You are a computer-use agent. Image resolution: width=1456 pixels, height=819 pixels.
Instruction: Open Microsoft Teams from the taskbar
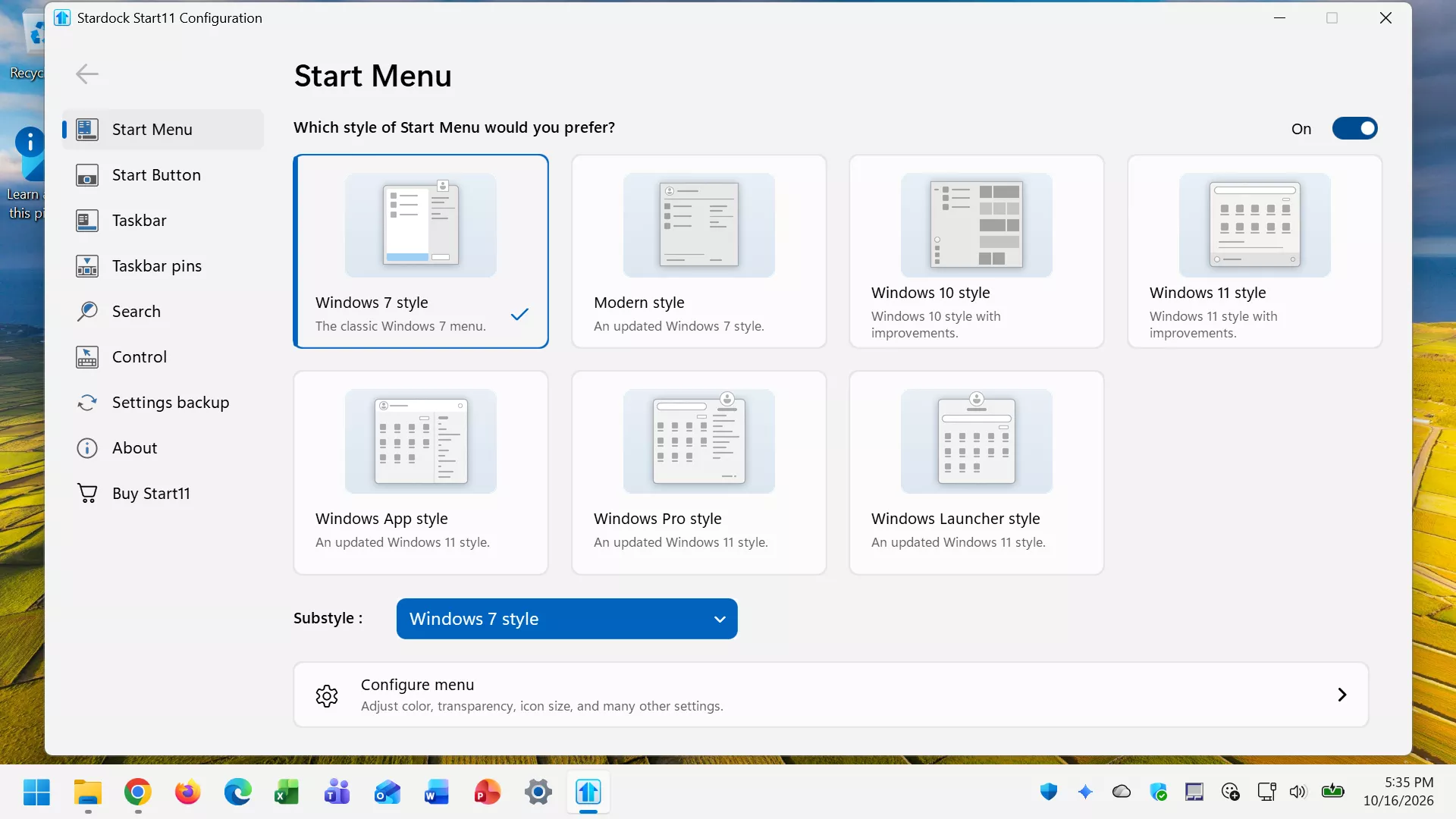(x=337, y=792)
